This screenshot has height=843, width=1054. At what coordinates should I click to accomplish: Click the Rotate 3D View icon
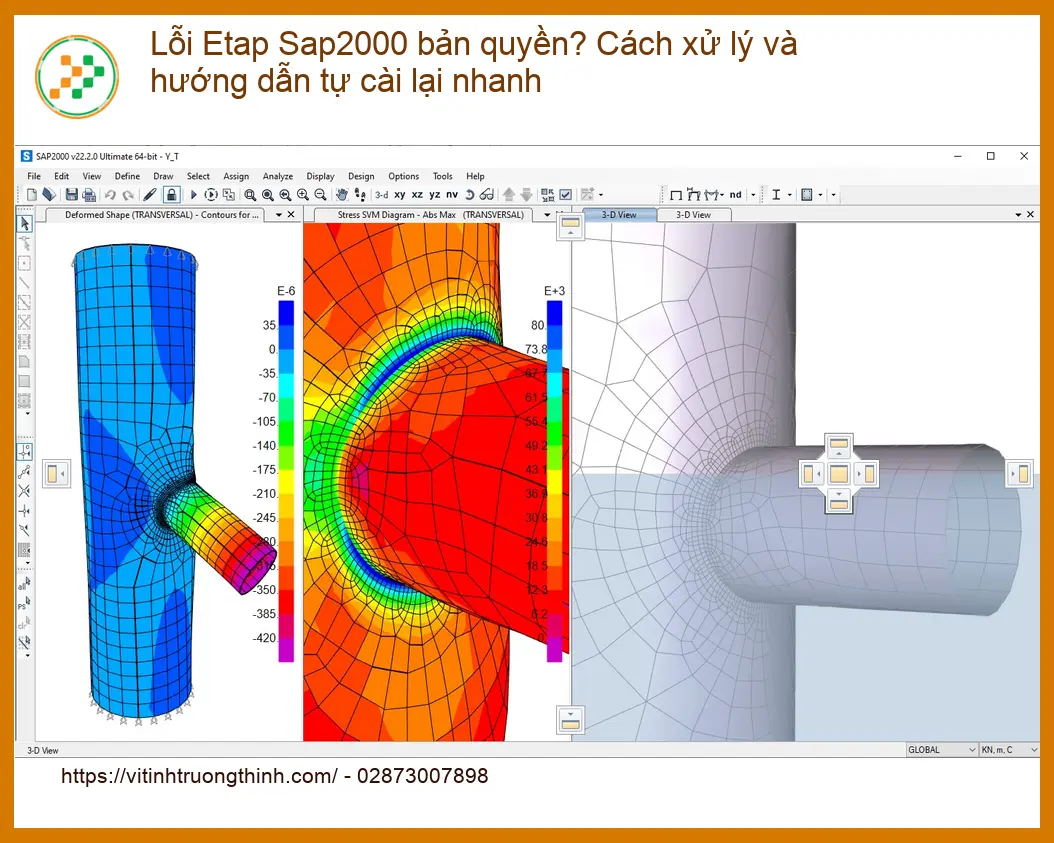pos(469,195)
